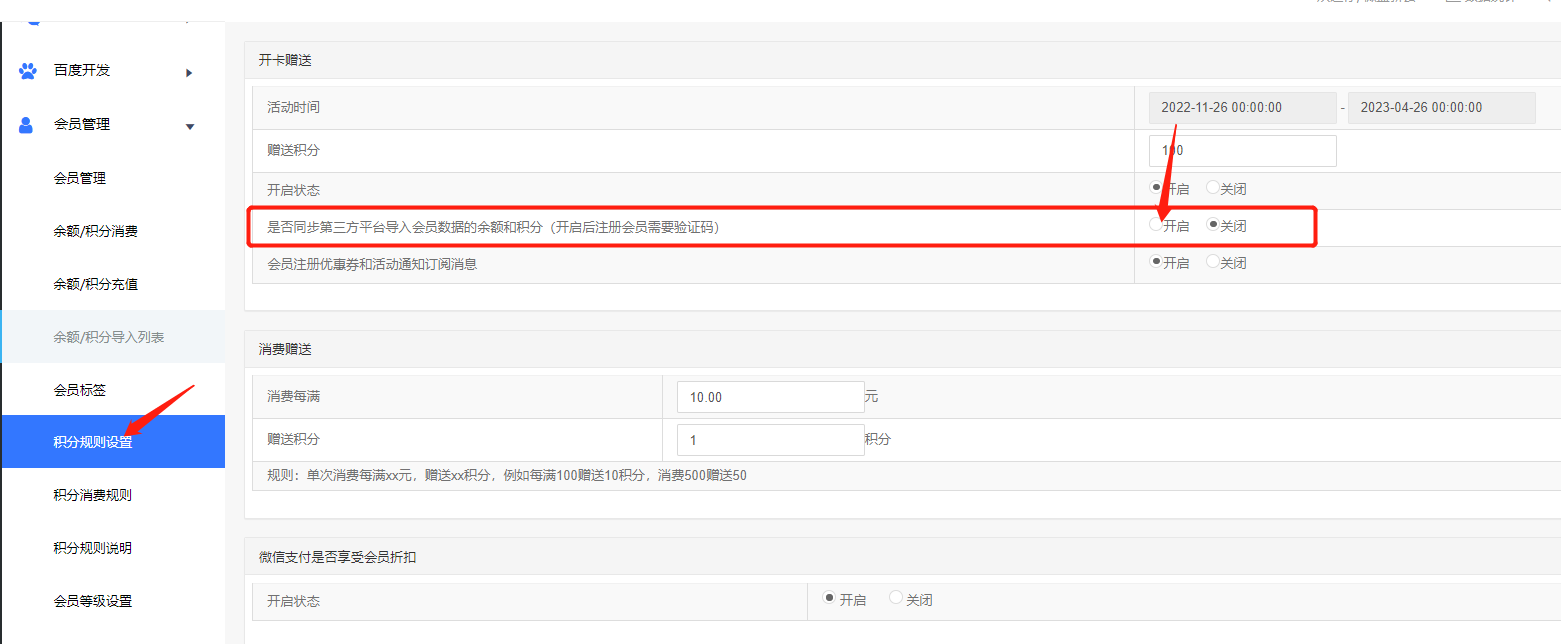Click the 开卡赠送 section header

pos(285,60)
